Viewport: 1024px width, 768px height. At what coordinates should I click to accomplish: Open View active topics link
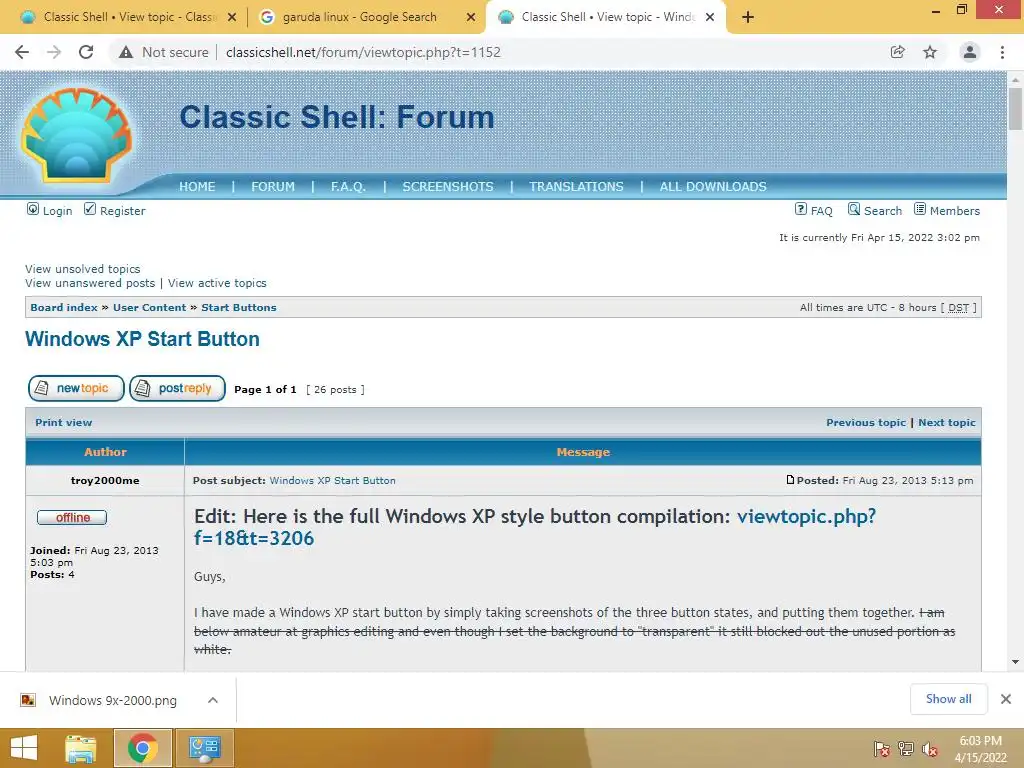tap(217, 283)
